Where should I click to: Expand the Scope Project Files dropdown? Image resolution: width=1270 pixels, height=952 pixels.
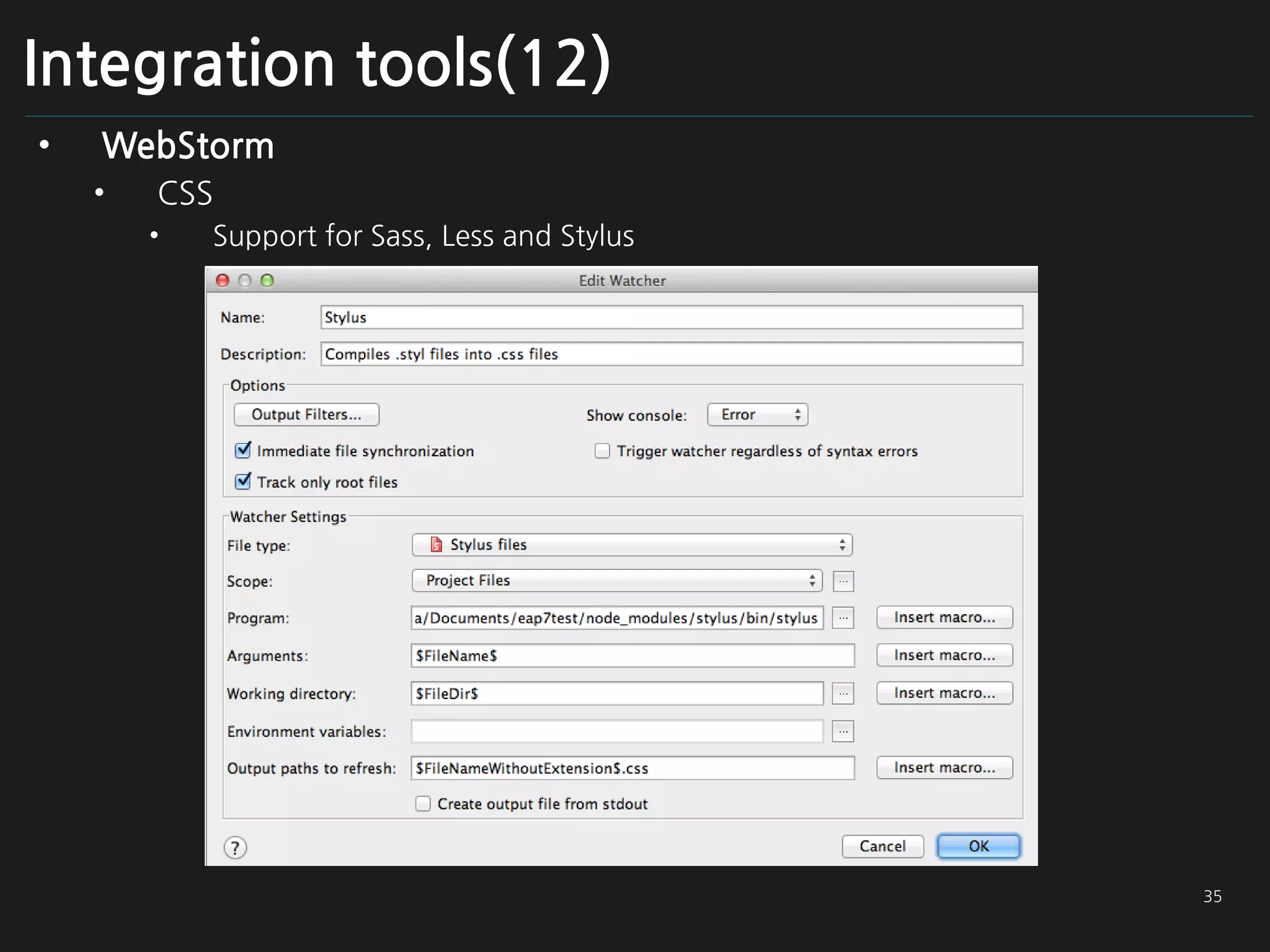617,581
